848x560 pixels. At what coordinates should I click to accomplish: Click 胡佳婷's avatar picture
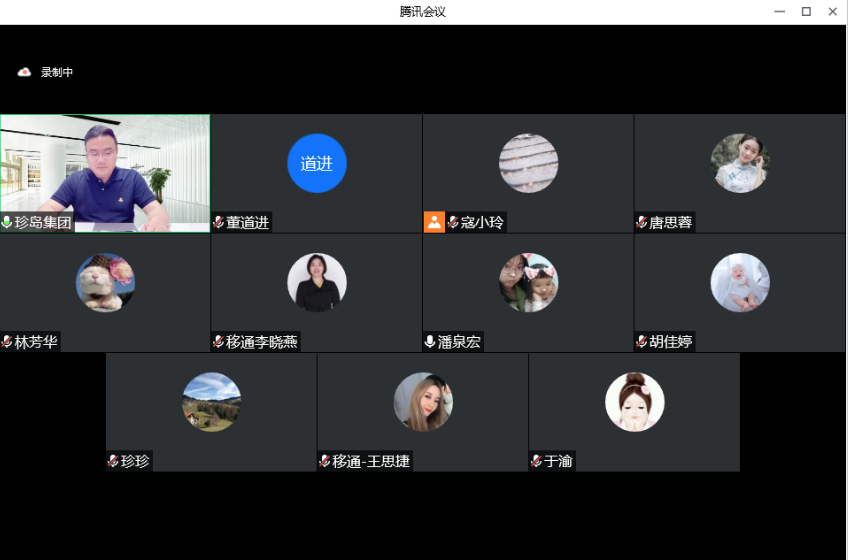(x=740, y=283)
